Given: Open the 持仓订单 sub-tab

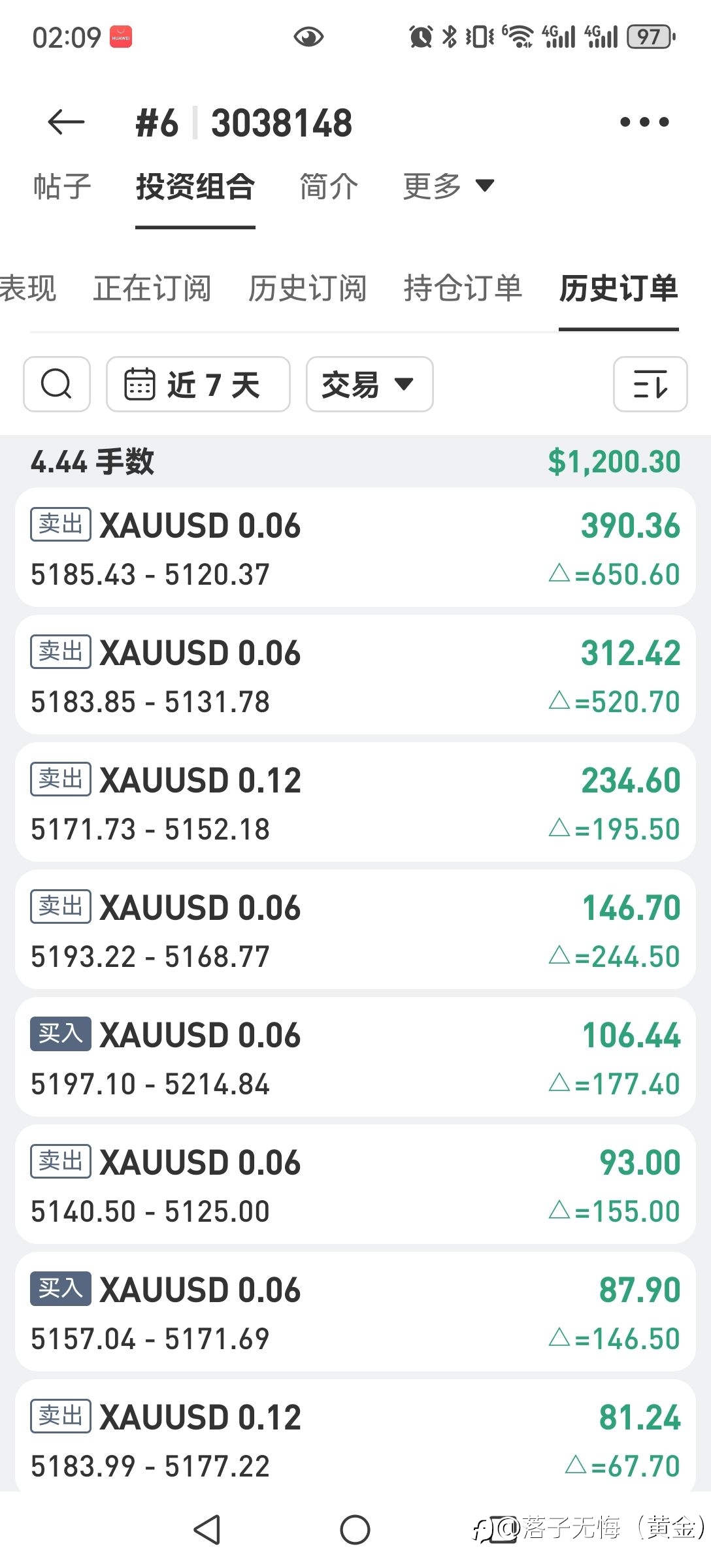Looking at the screenshot, I should (463, 288).
